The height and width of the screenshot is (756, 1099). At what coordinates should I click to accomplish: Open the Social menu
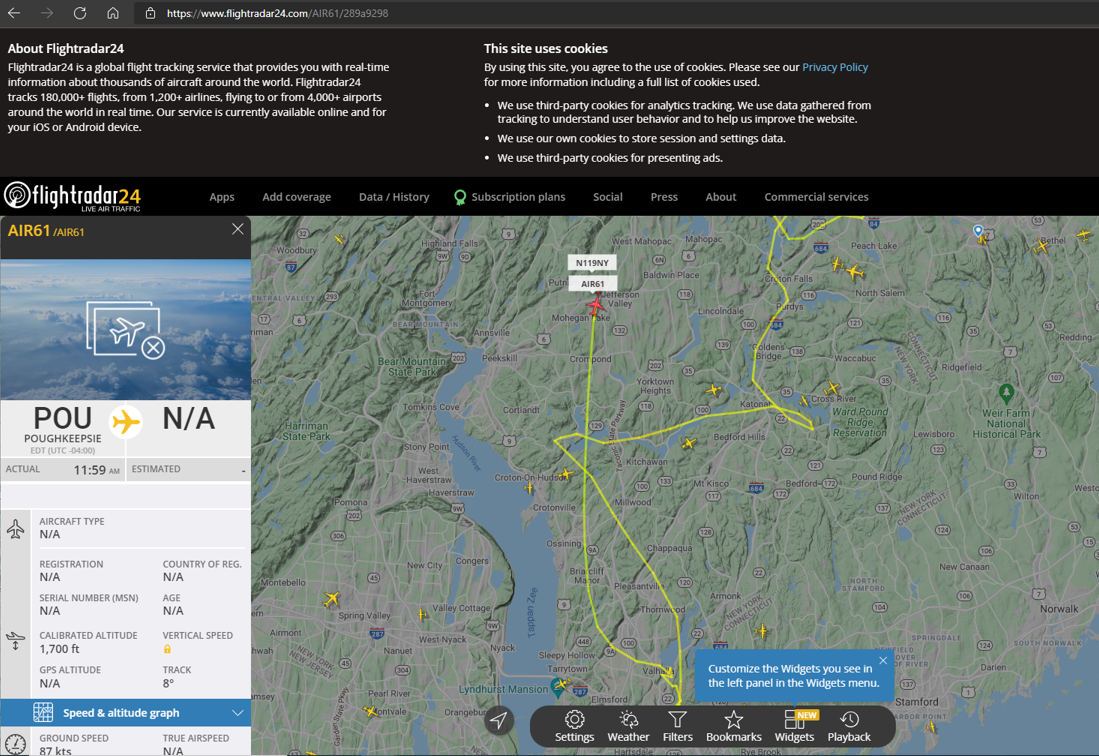tap(608, 197)
